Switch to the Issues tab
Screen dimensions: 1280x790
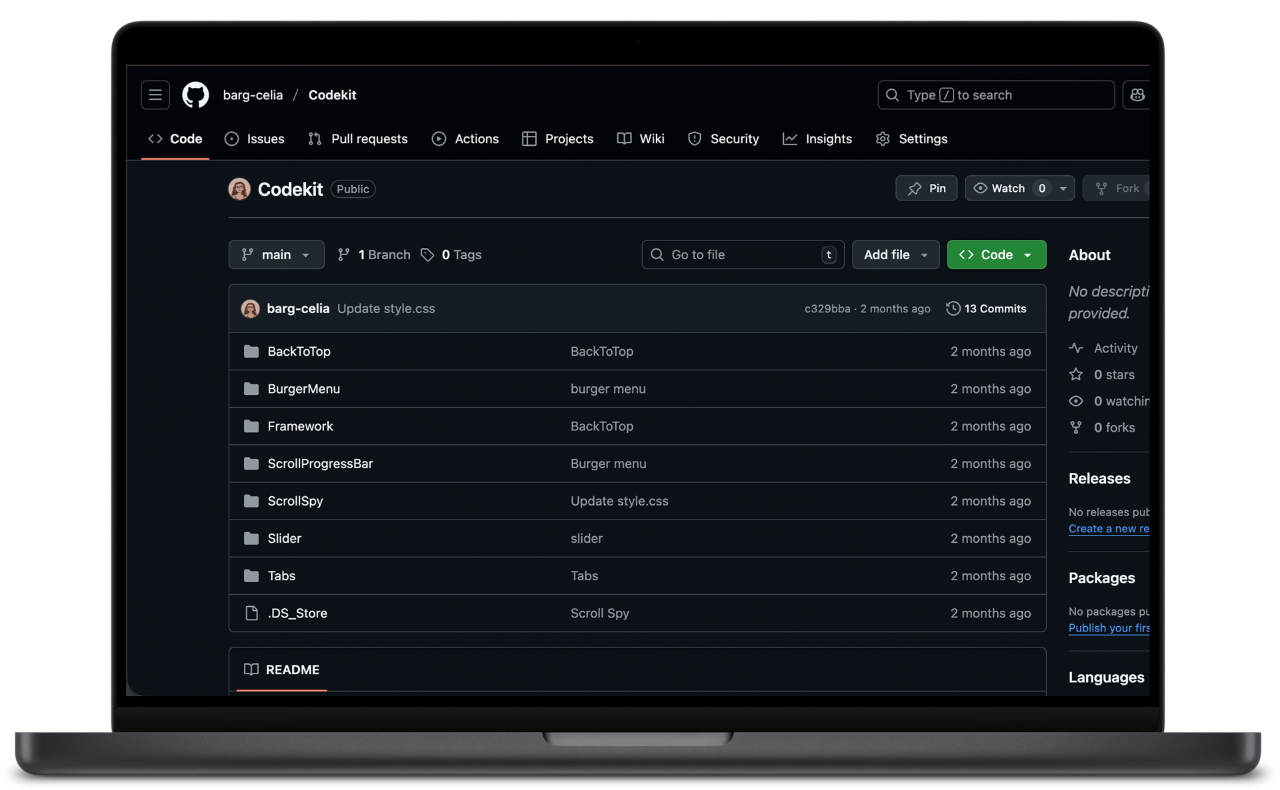(x=255, y=139)
